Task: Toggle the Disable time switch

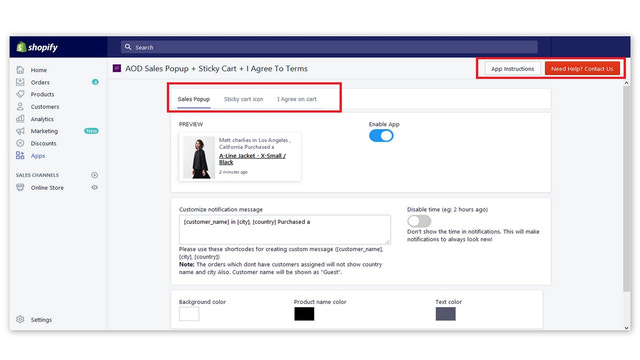Action: pyautogui.click(x=419, y=221)
